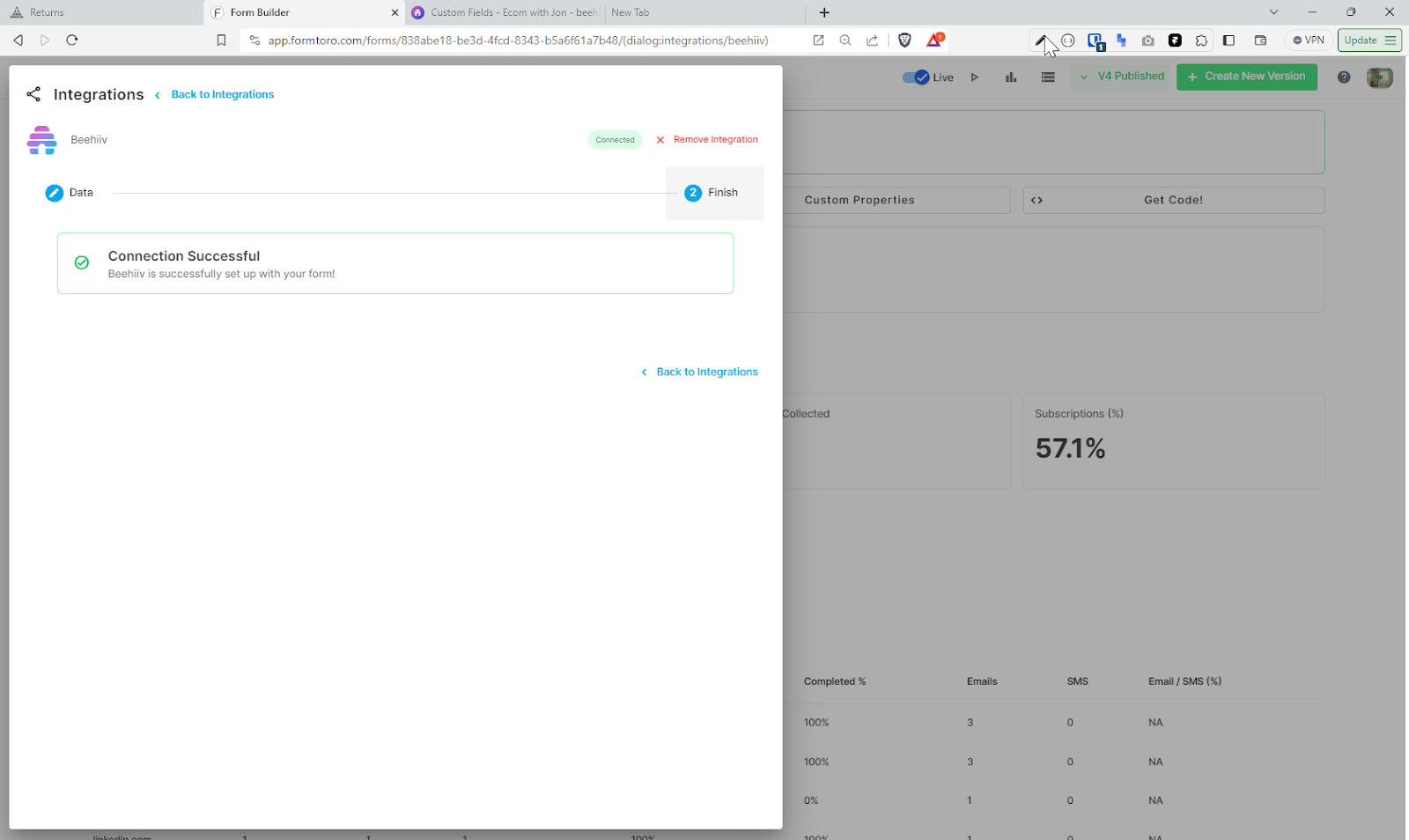This screenshot has height=840, width=1409.
Task: Open the user profile avatar
Action: pyautogui.click(x=1380, y=77)
